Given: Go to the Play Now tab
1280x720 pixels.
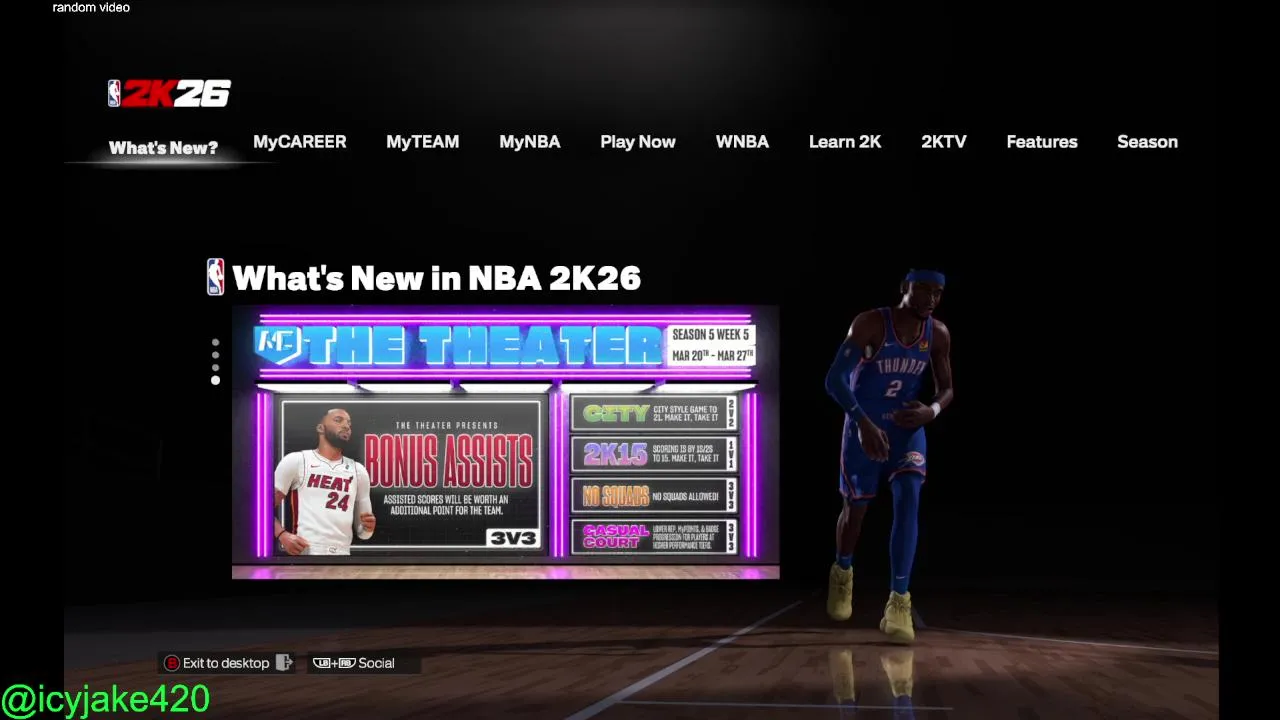Looking at the screenshot, I should tap(638, 142).
